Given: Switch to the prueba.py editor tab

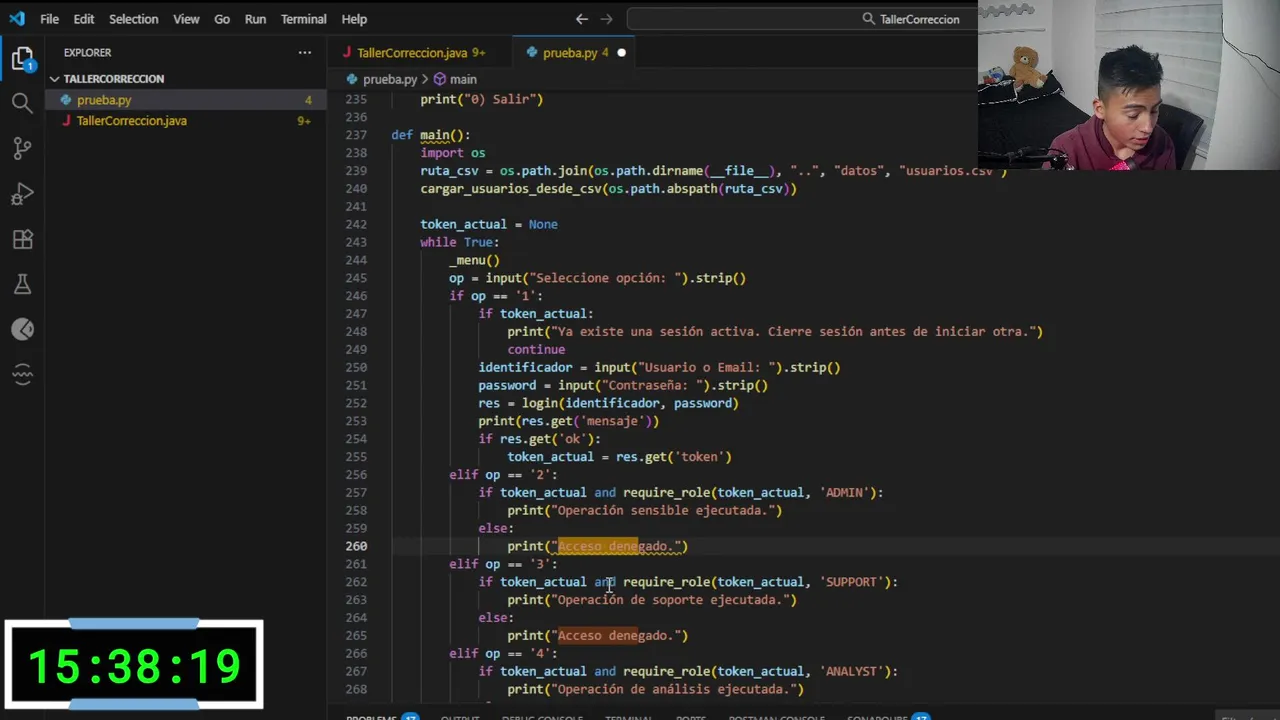Looking at the screenshot, I should (x=575, y=52).
